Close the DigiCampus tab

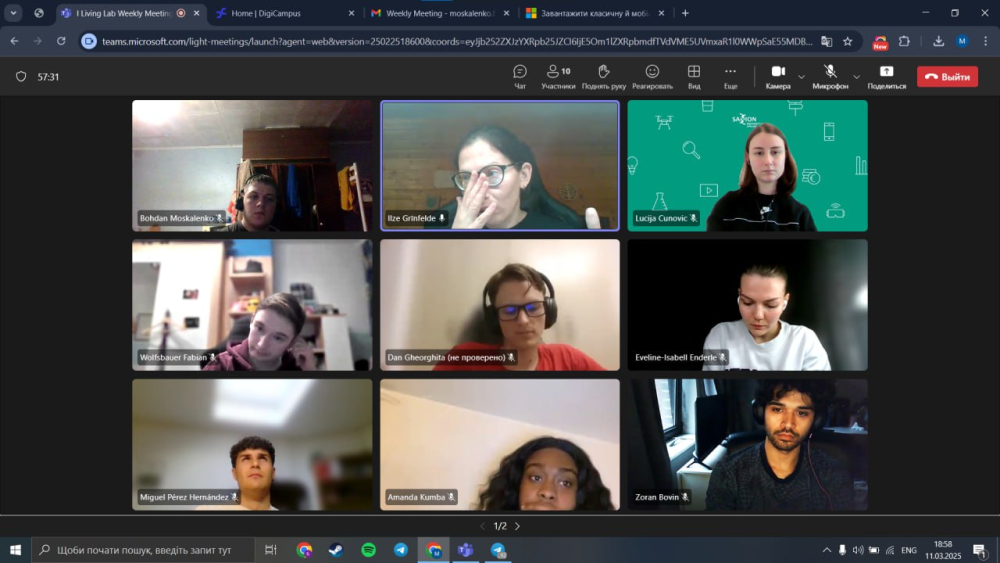pyautogui.click(x=351, y=13)
